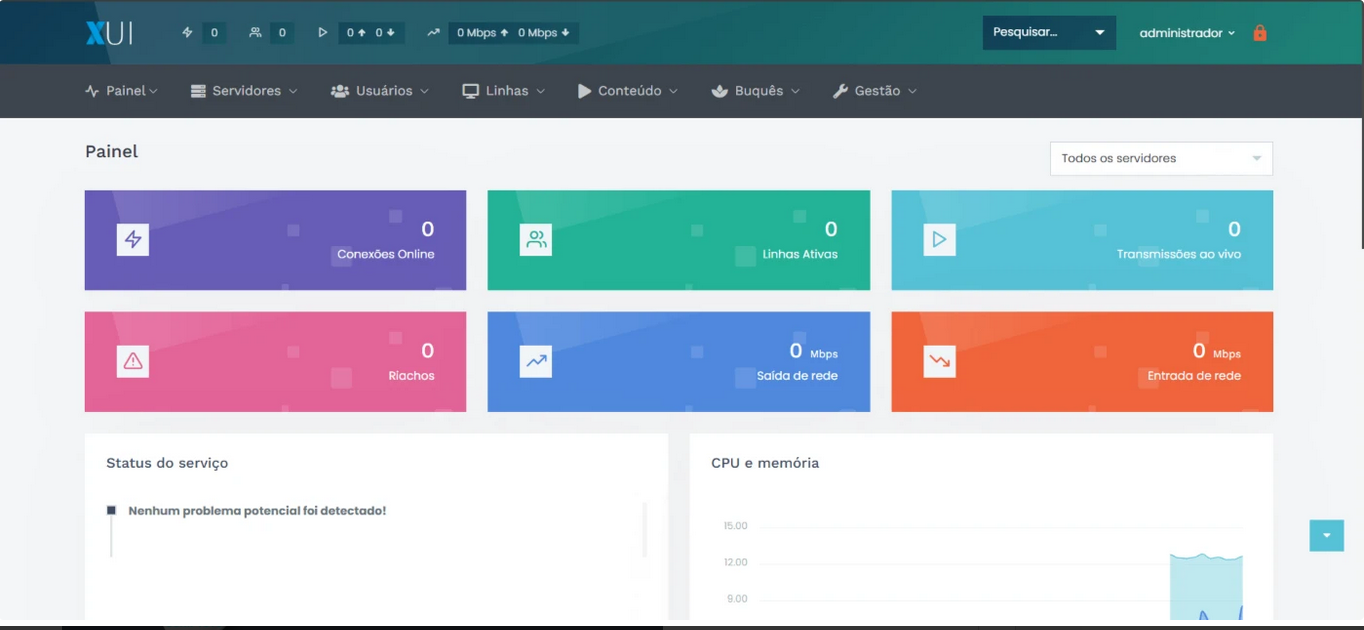Image resolution: width=1364 pixels, height=630 pixels.
Task: Click the play streams icon in header
Action: (x=322, y=33)
